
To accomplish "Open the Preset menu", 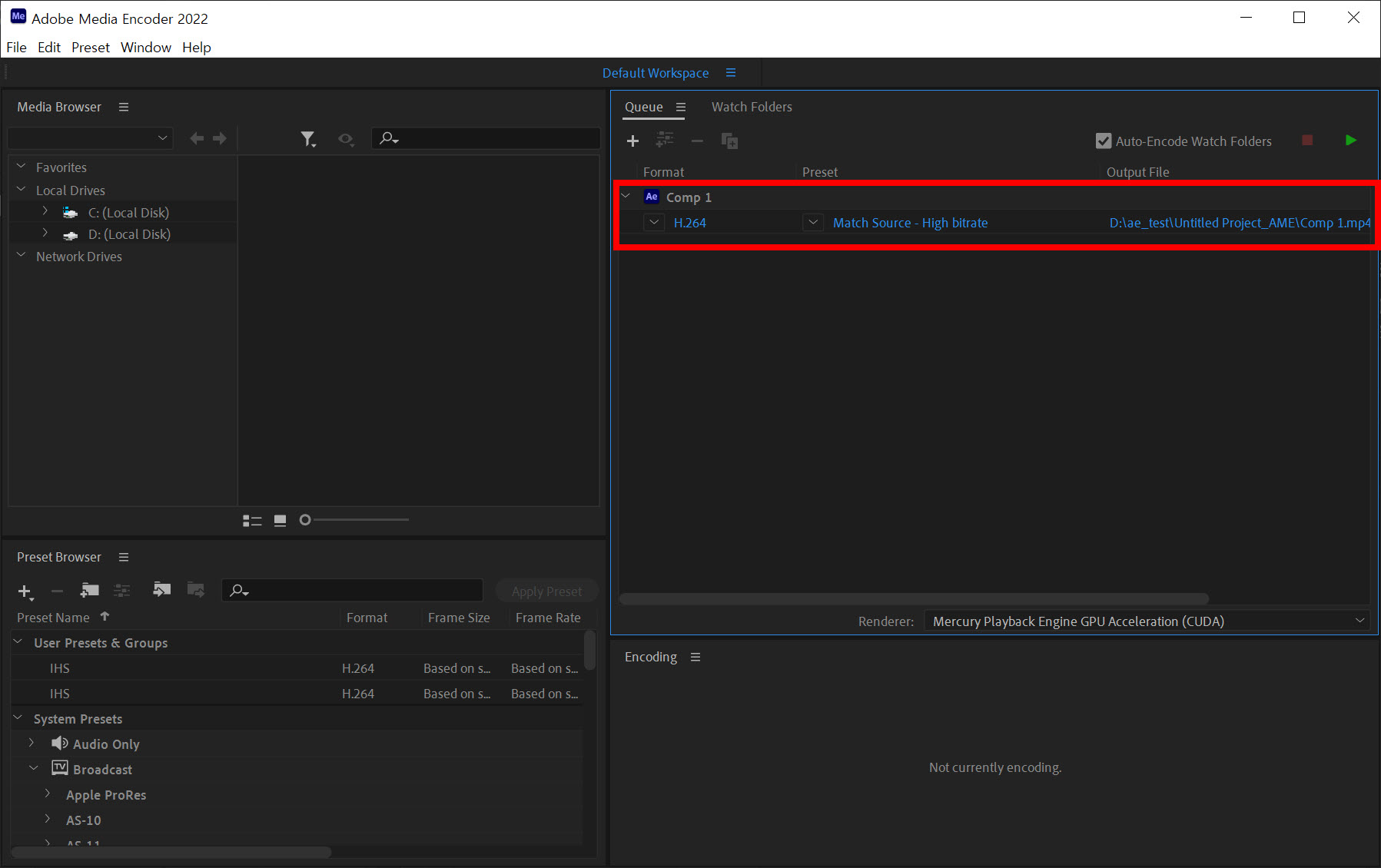I will 91,47.
